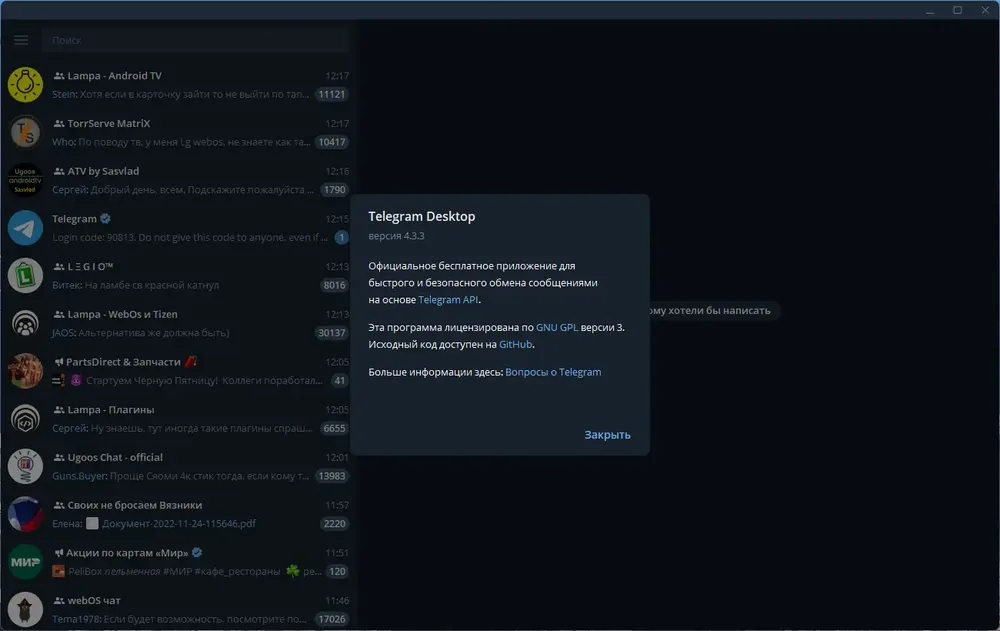The width and height of the screenshot is (1000, 631).
Task: Click Закрыть to close dialog
Action: tap(607, 434)
